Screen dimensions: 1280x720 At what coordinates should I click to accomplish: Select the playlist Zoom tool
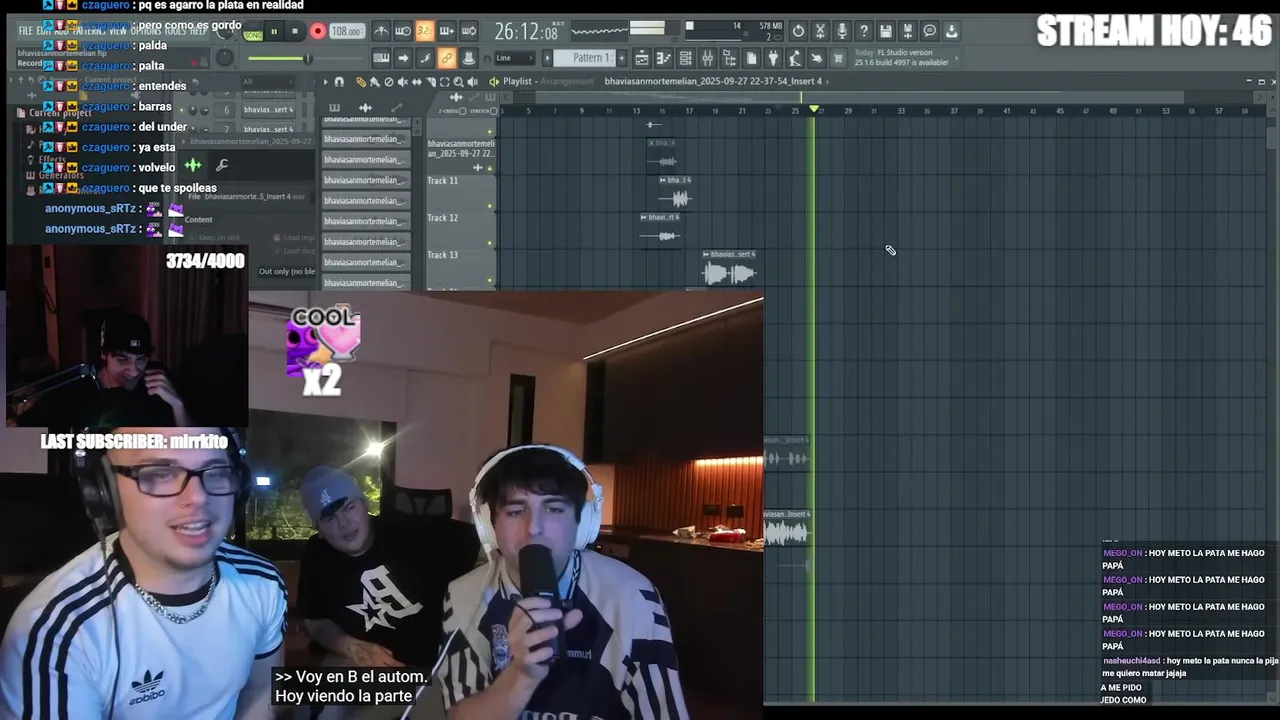[x=458, y=82]
